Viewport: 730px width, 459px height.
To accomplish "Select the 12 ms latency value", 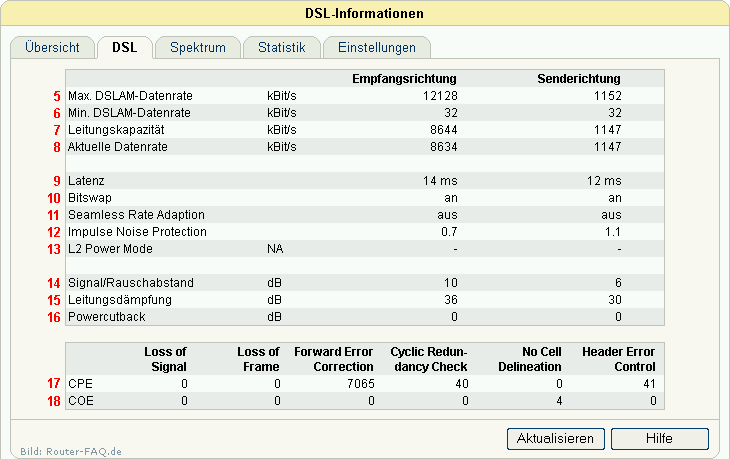I will coord(604,181).
